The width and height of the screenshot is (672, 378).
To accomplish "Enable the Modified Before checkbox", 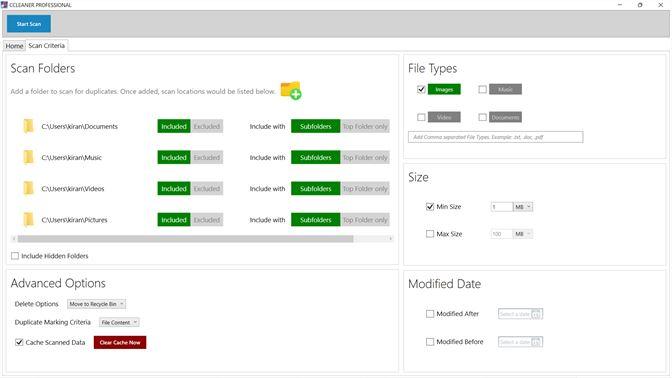I will [x=430, y=342].
